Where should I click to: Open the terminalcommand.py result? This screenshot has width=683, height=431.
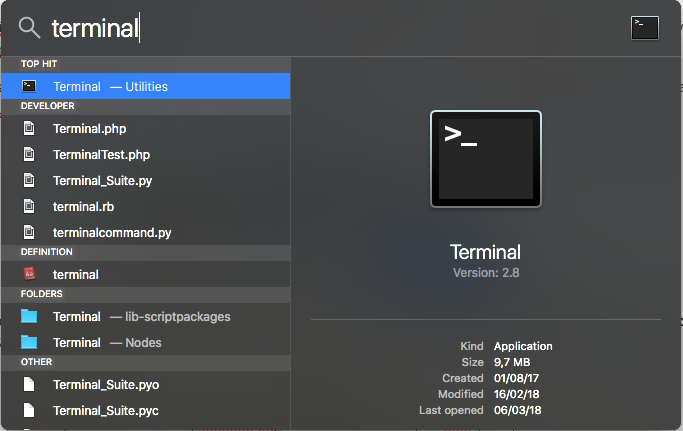tap(145, 232)
